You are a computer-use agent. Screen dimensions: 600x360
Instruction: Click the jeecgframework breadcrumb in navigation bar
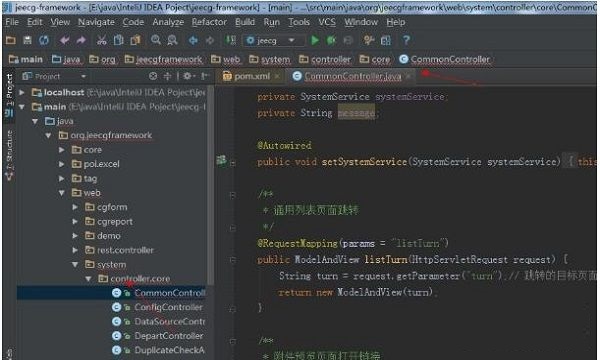(x=163, y=59)
